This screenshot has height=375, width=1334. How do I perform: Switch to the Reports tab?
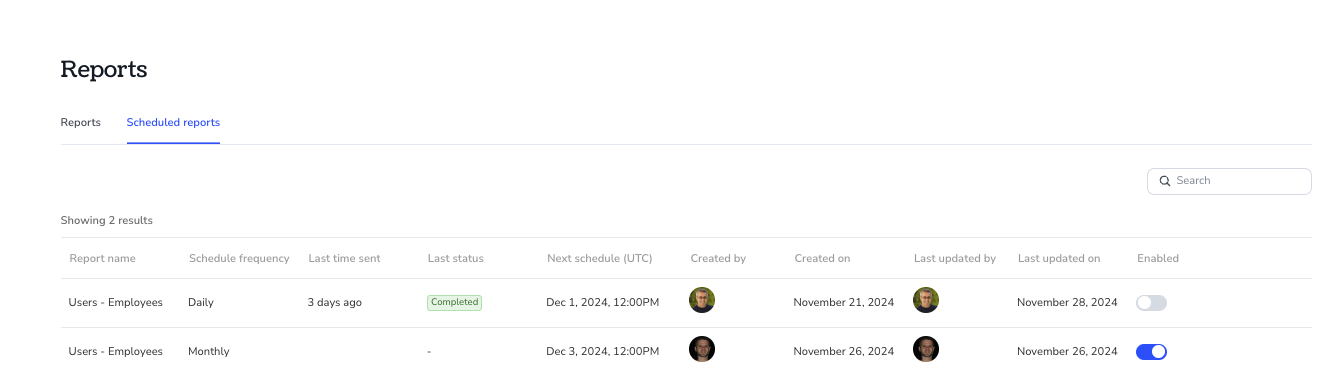pyautogui.click(x=81, y=122)
